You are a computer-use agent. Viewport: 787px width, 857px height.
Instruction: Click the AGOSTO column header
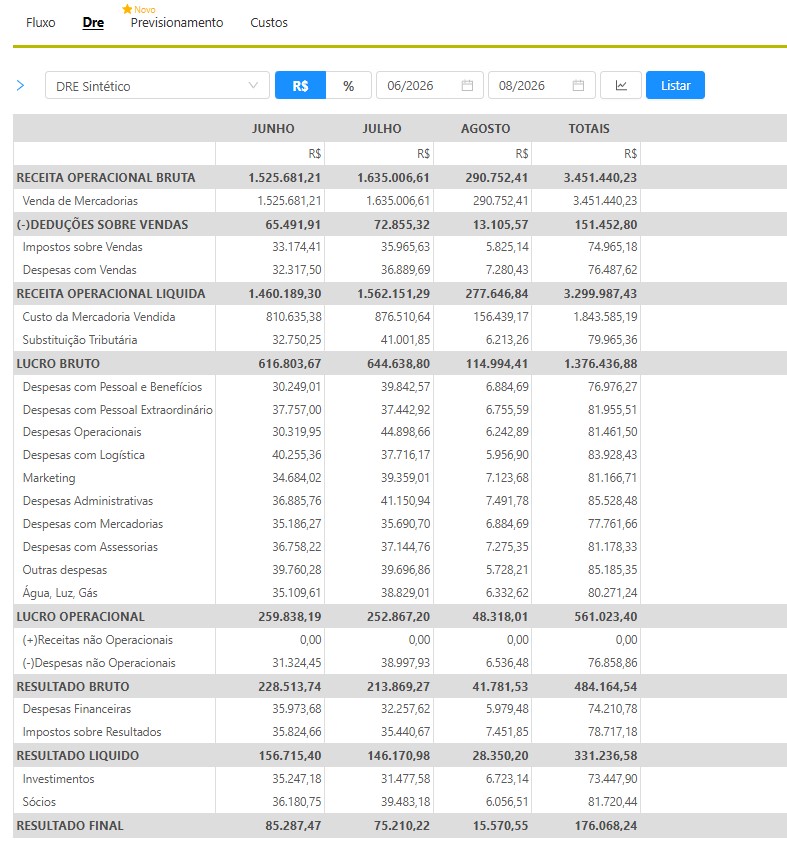point(485,128)
